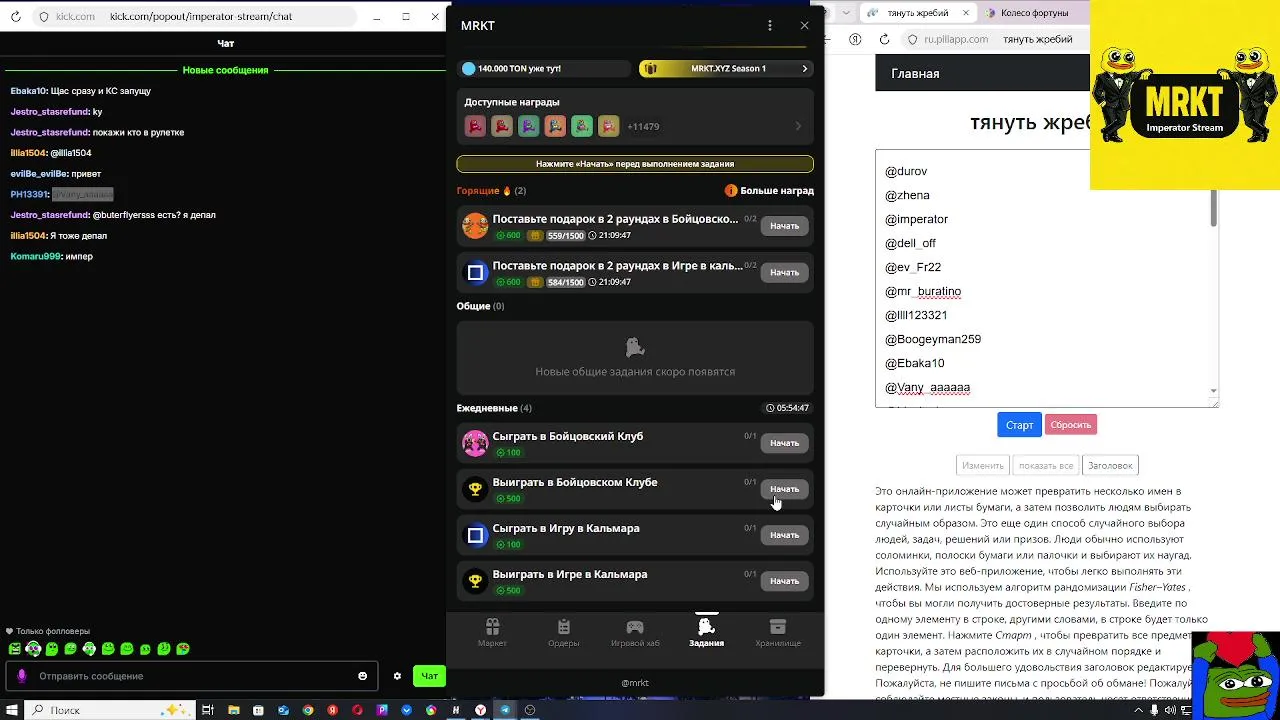This screenshot has height=720, width=1280.
Task: Open Больше наград info link
Action: (769, 190)
